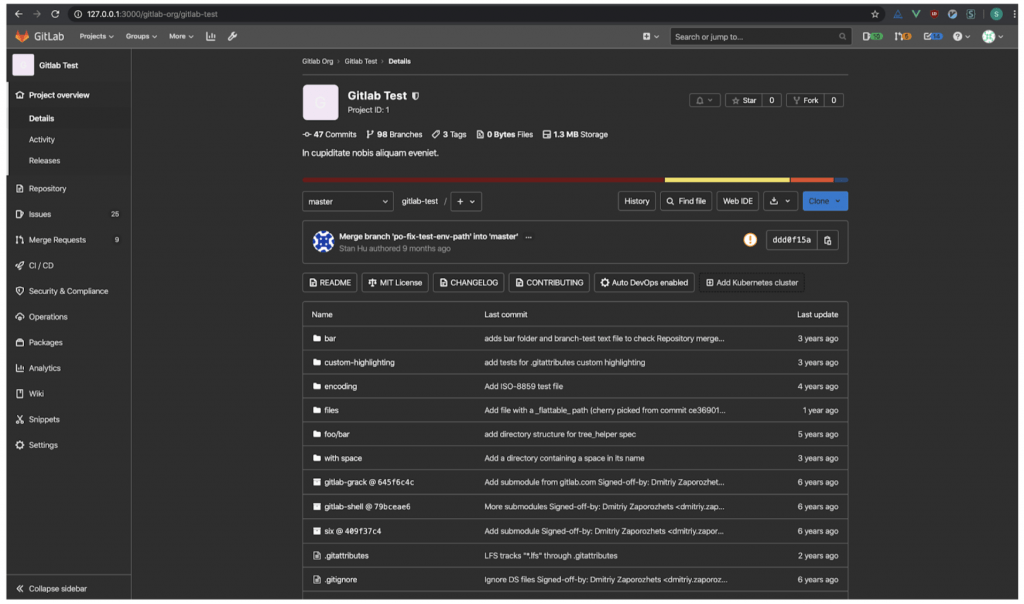
Task: Select Activity under Project overview
Action: click(x=42, y=140)
